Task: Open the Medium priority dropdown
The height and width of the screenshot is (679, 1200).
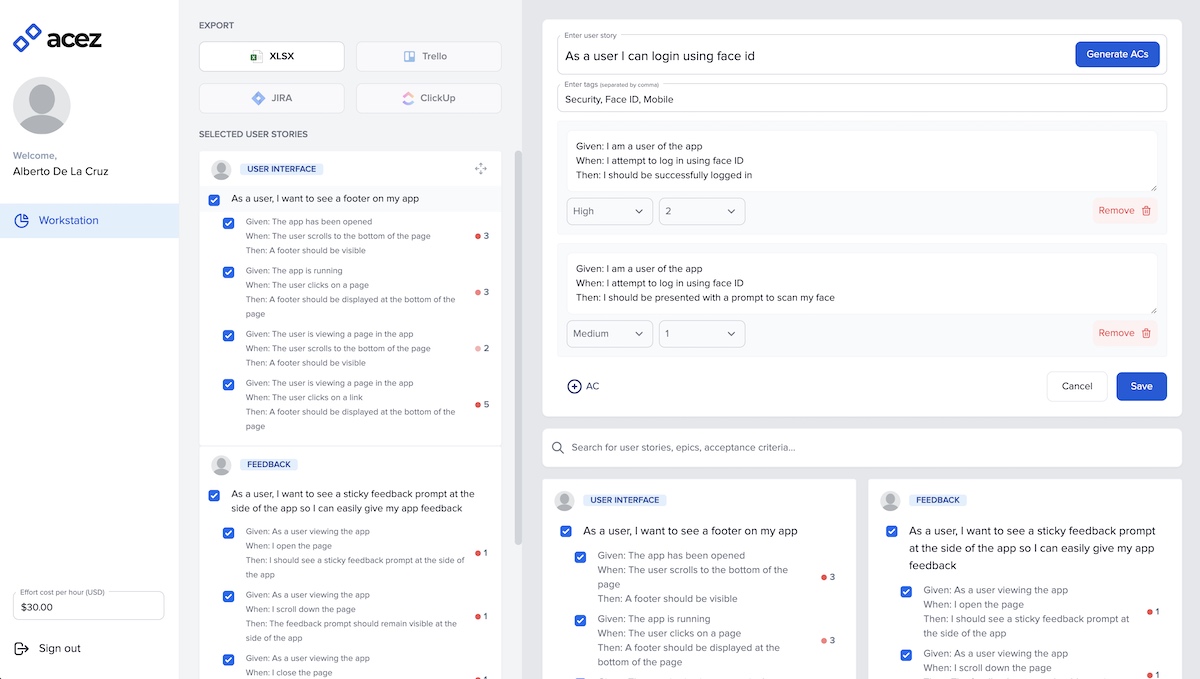Action: 609,333
